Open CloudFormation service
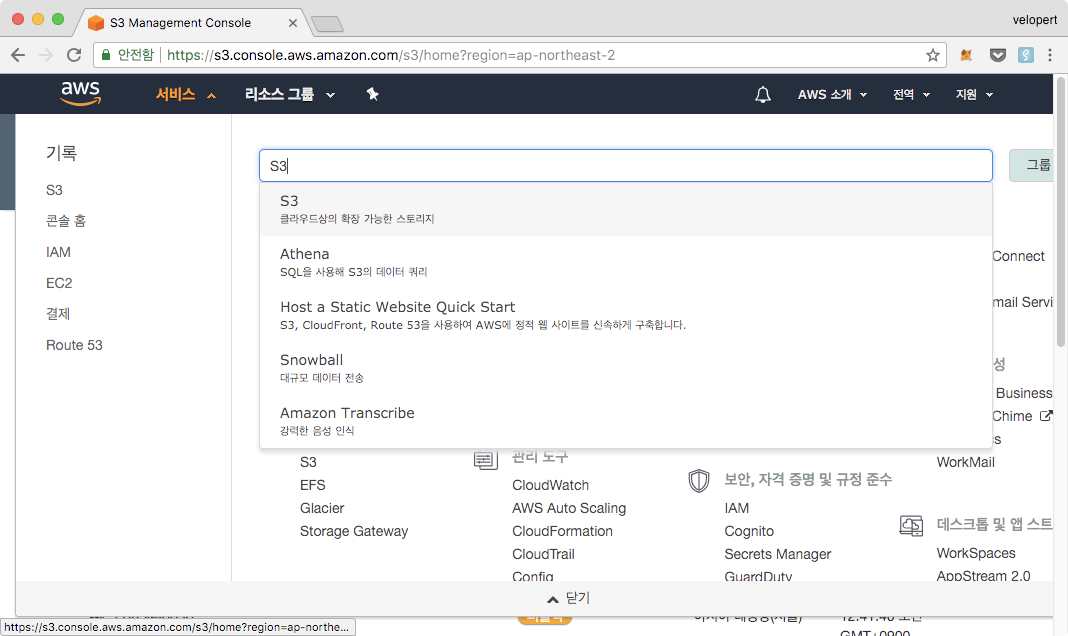This screenshot has width=1068, height=636. click(x=562, y=531)
